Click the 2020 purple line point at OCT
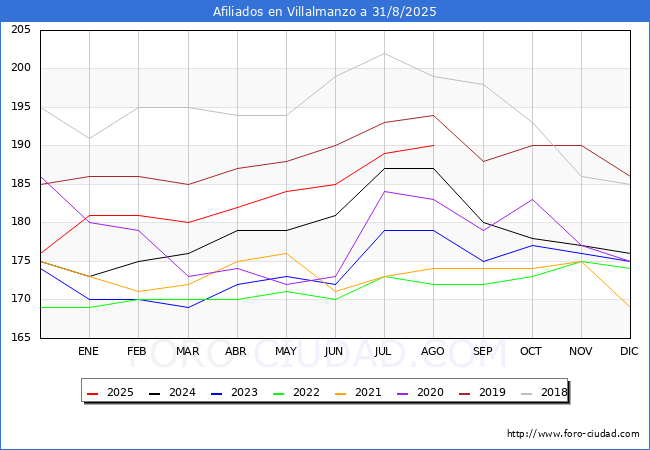 click(532, 199)
